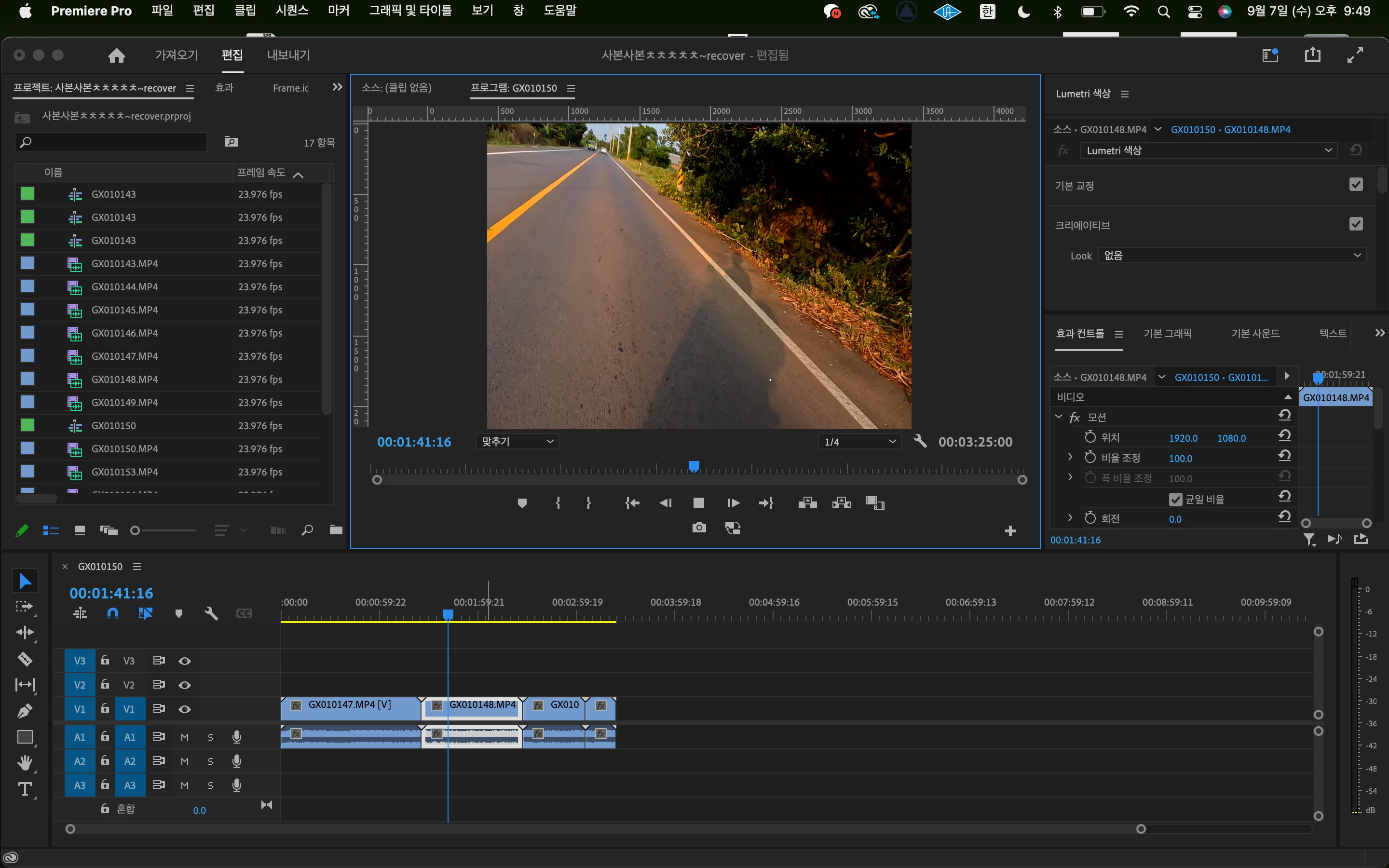Select the Type tool
Viewport: 1389px width, 868px height.
coord(25,789)
